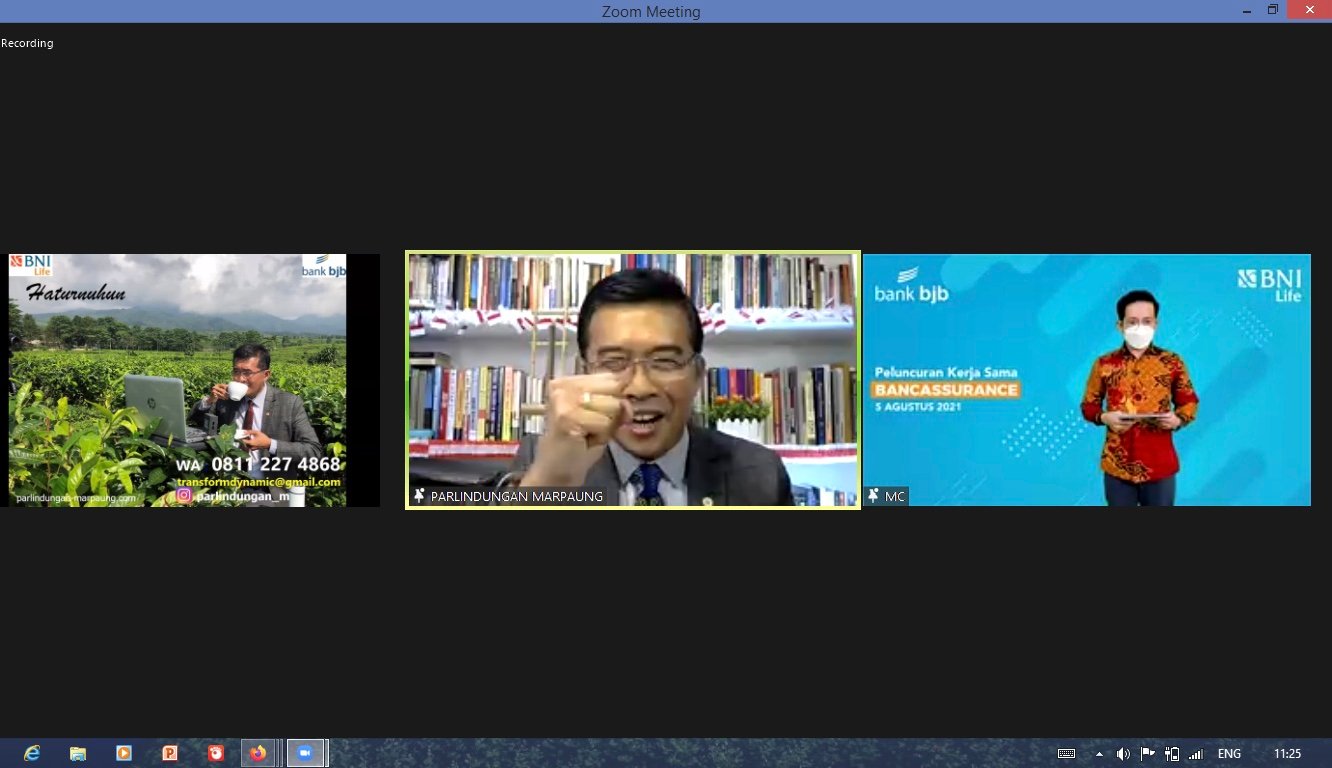Click the pin icon beside the MC label
Image resolution: width=1332 pixels, height=768 pixels.
pos(873,496)
